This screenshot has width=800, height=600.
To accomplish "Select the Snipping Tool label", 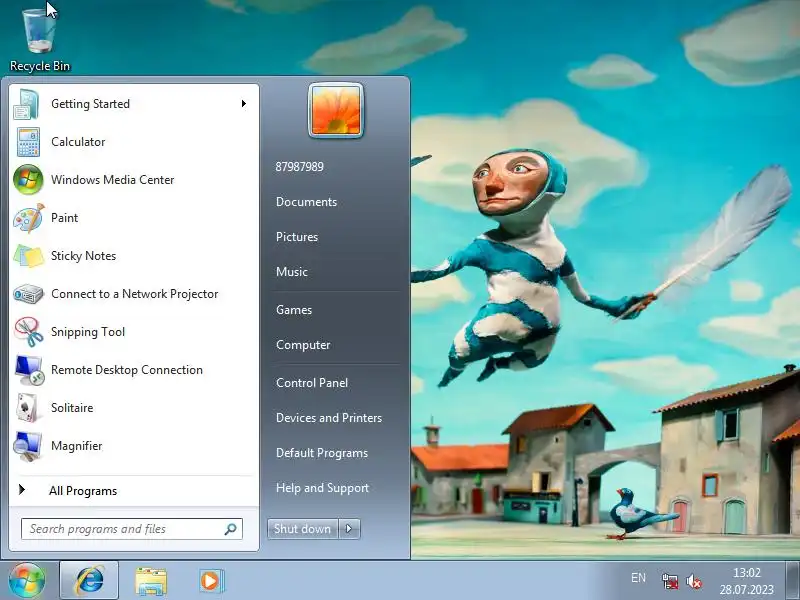I will tap(88, 332).
